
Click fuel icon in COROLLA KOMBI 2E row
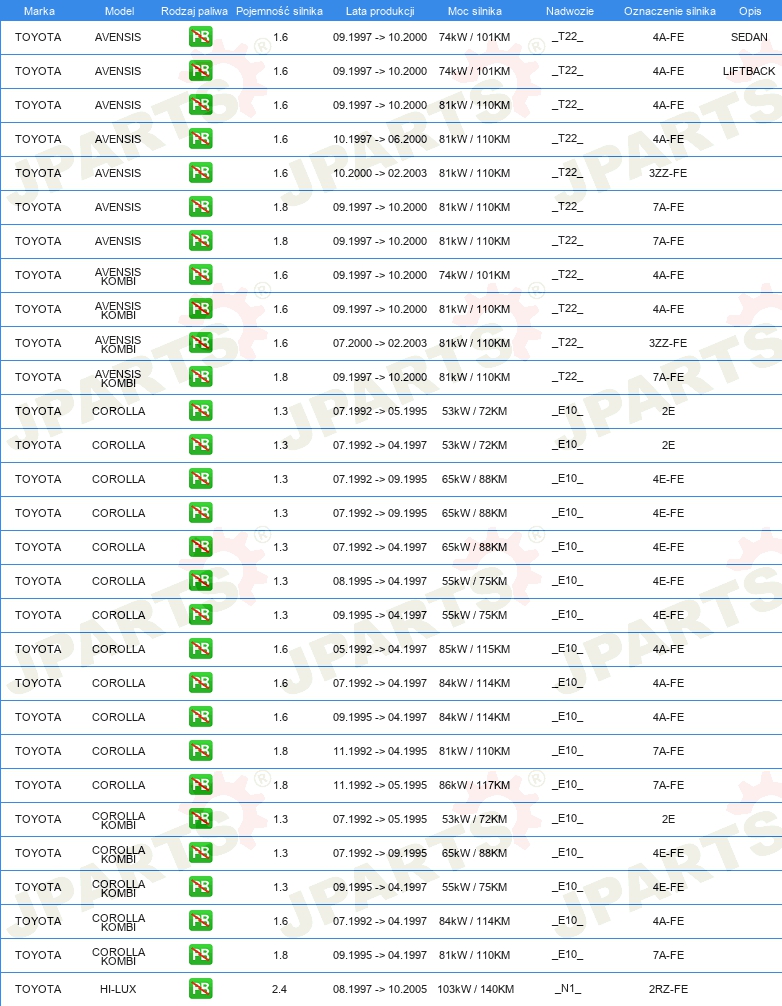201,819
